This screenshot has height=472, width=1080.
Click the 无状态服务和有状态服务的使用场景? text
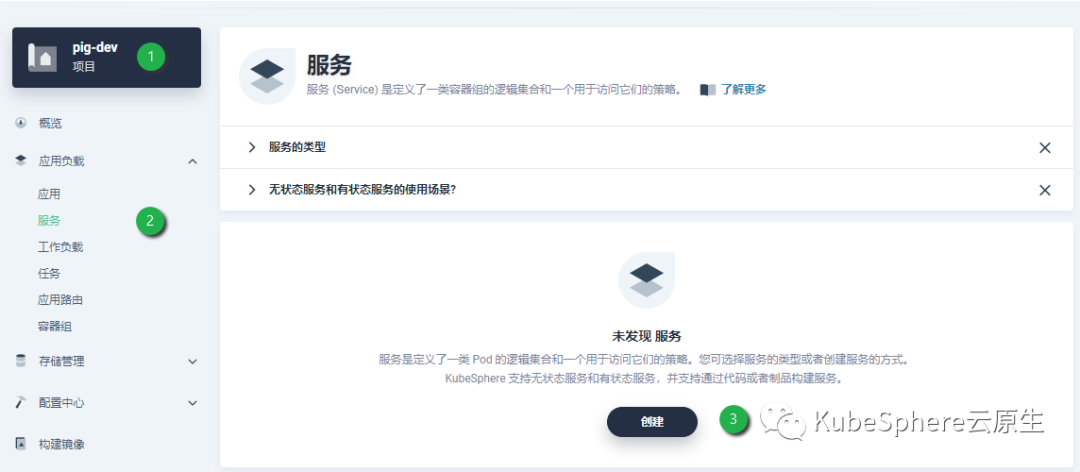pyautogui.click(x=362, y=189)
